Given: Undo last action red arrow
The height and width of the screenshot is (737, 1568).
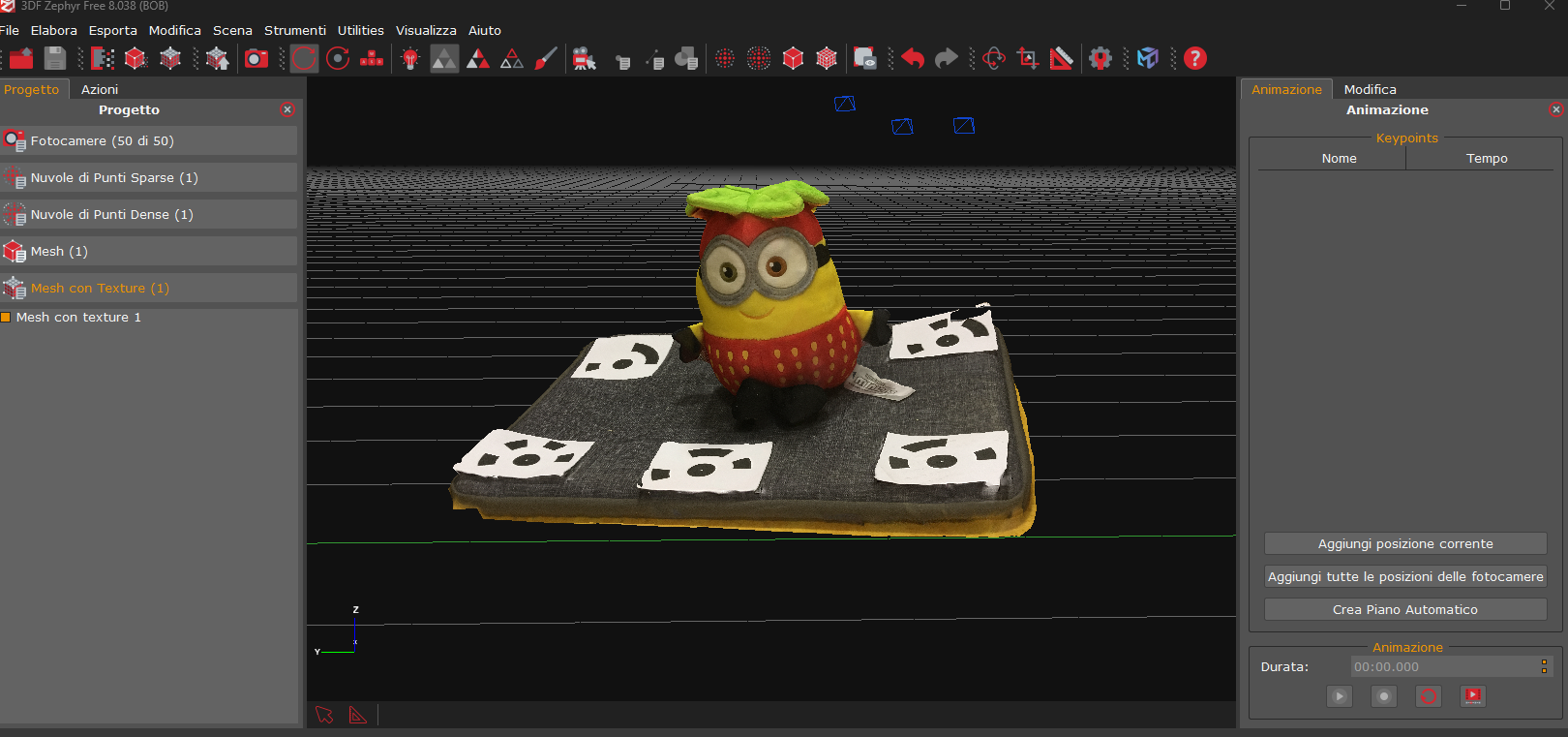Looking at the screenshot, I should pyautogui.click(x=913, y=58).
